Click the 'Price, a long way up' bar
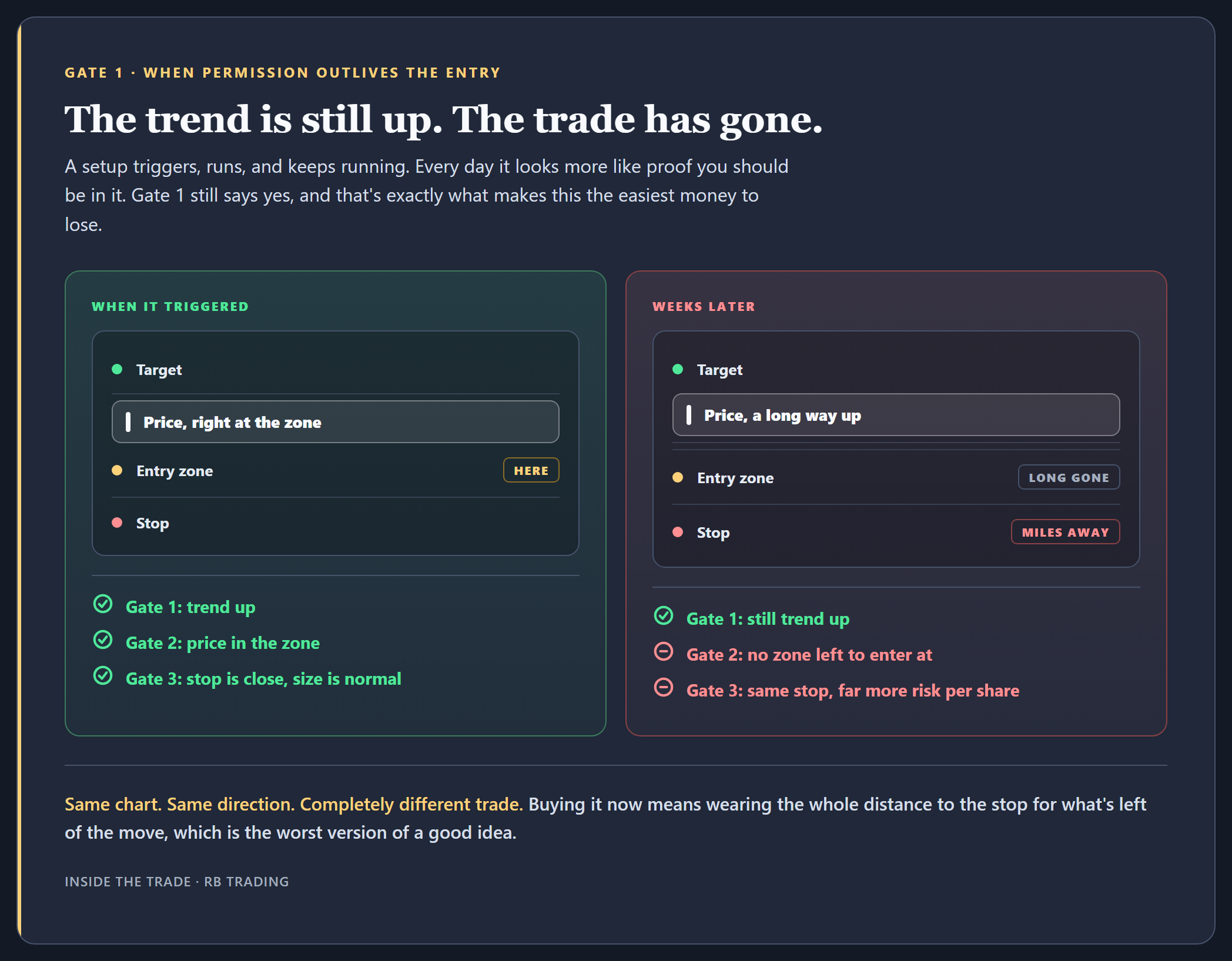Viewport: 1232px width, 961px height. [896, 415]
